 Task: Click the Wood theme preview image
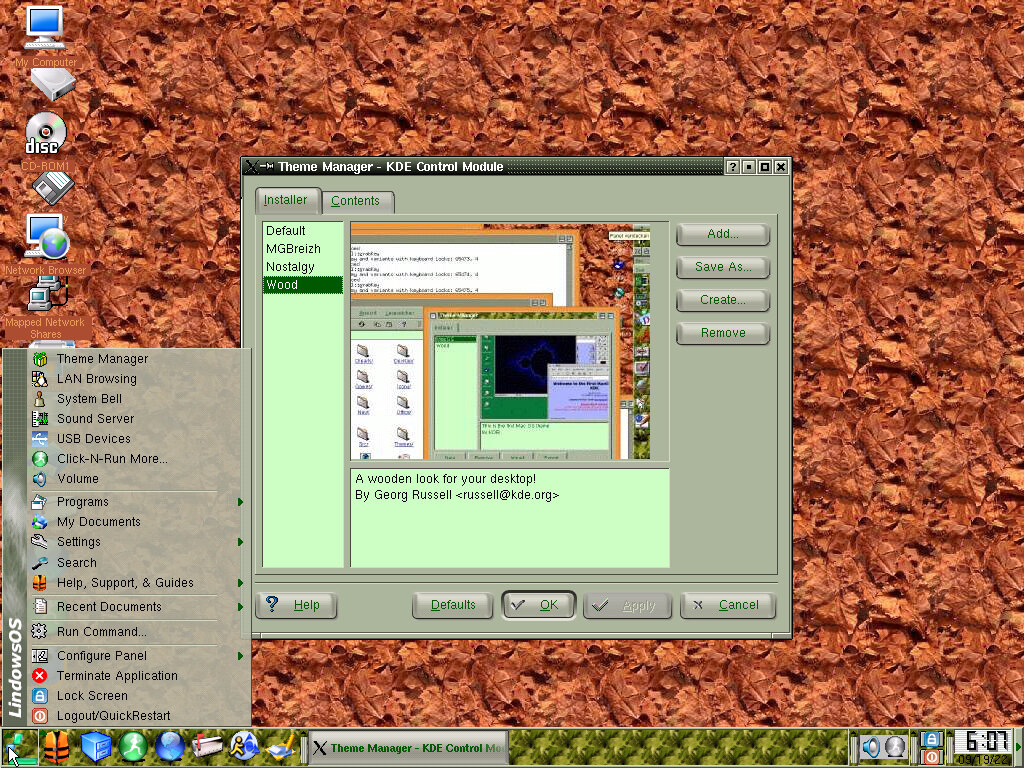pos(500,342)
